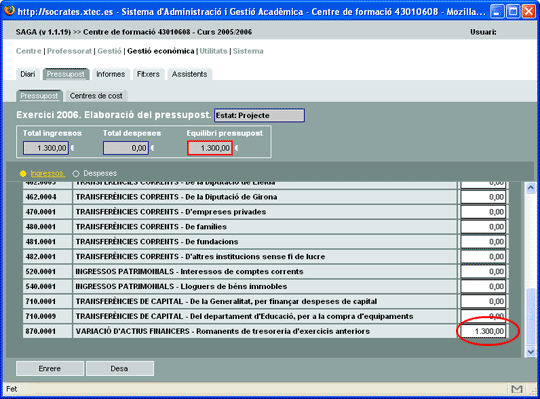Image resolution: width=540 pixels, height=399 pixels.
Task: Click the Estat: Projecte field
Action: pos(259,115)
